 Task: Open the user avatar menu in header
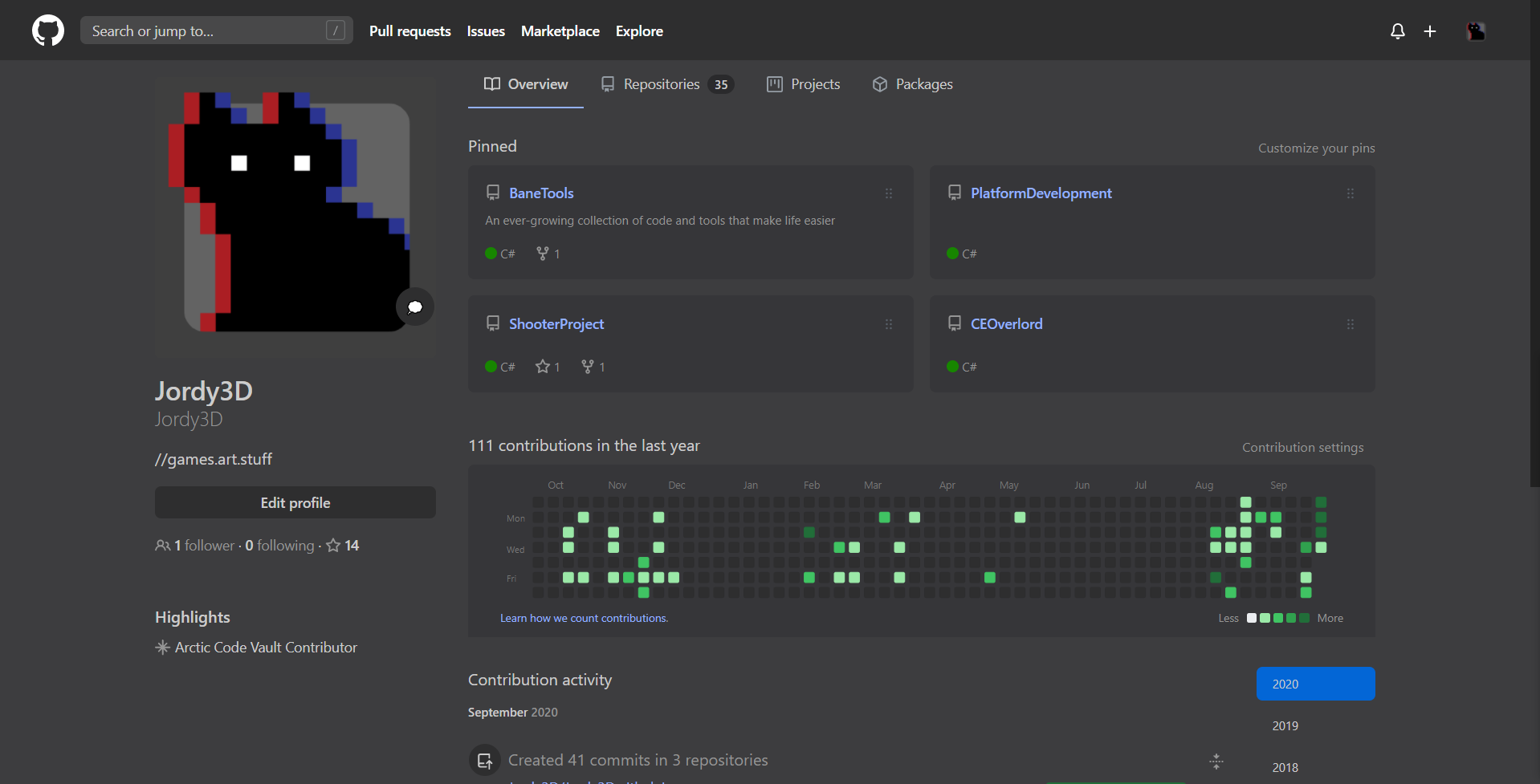tap(1476, 30)
